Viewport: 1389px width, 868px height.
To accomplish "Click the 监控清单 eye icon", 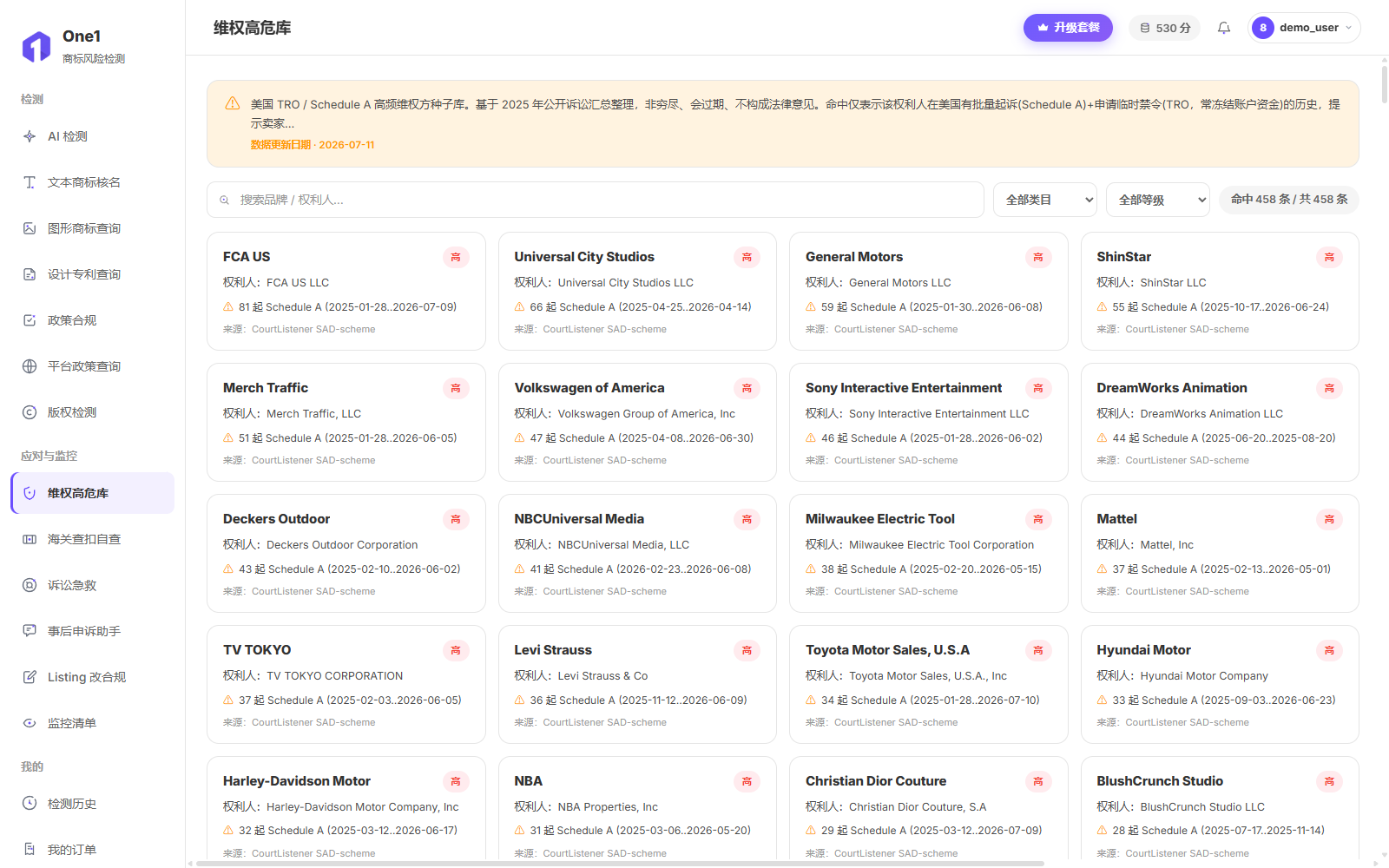I will coord(30,723).
